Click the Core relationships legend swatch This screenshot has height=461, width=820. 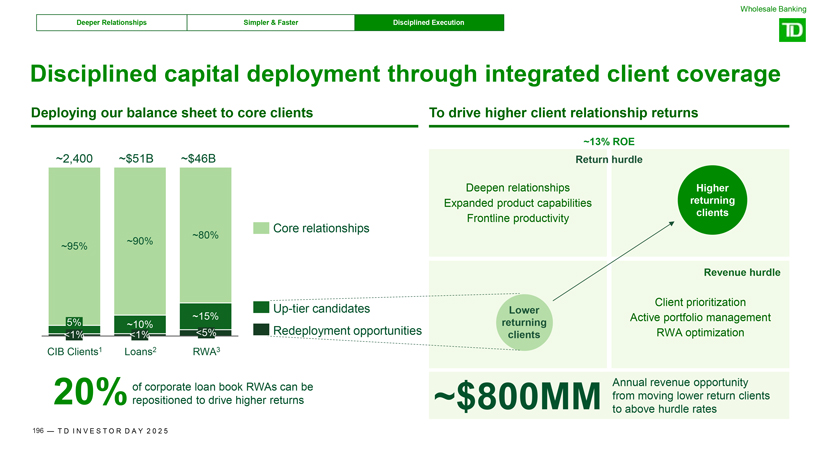tap(261, 229)
